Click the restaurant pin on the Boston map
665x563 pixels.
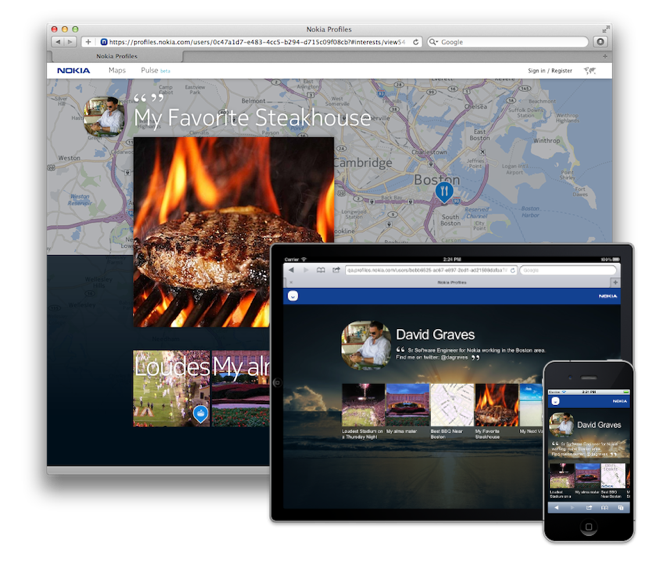[x=444, y=192]
